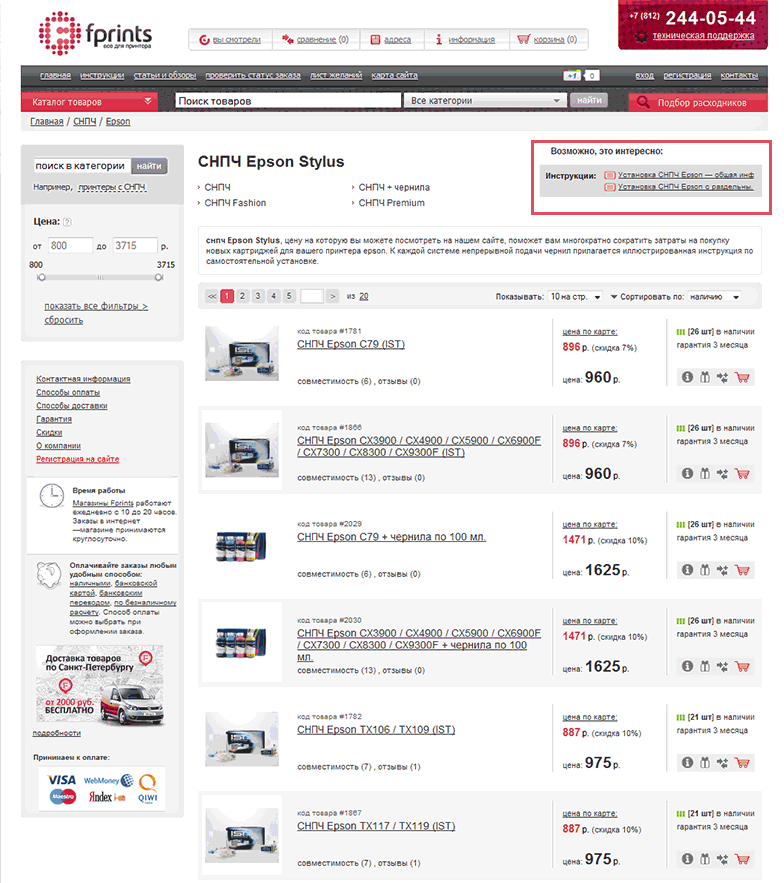
Task: Click Регистрация на сайте red link
Action: pos(78,459)
